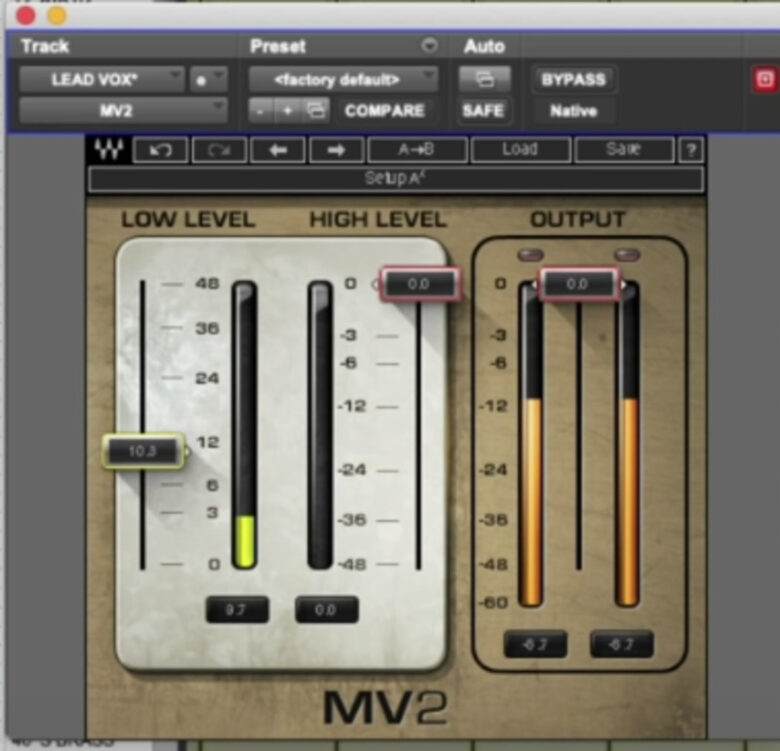Reset the left output clip LED
Viewport: 780px width, 751px height.
[x=531, y=255]
